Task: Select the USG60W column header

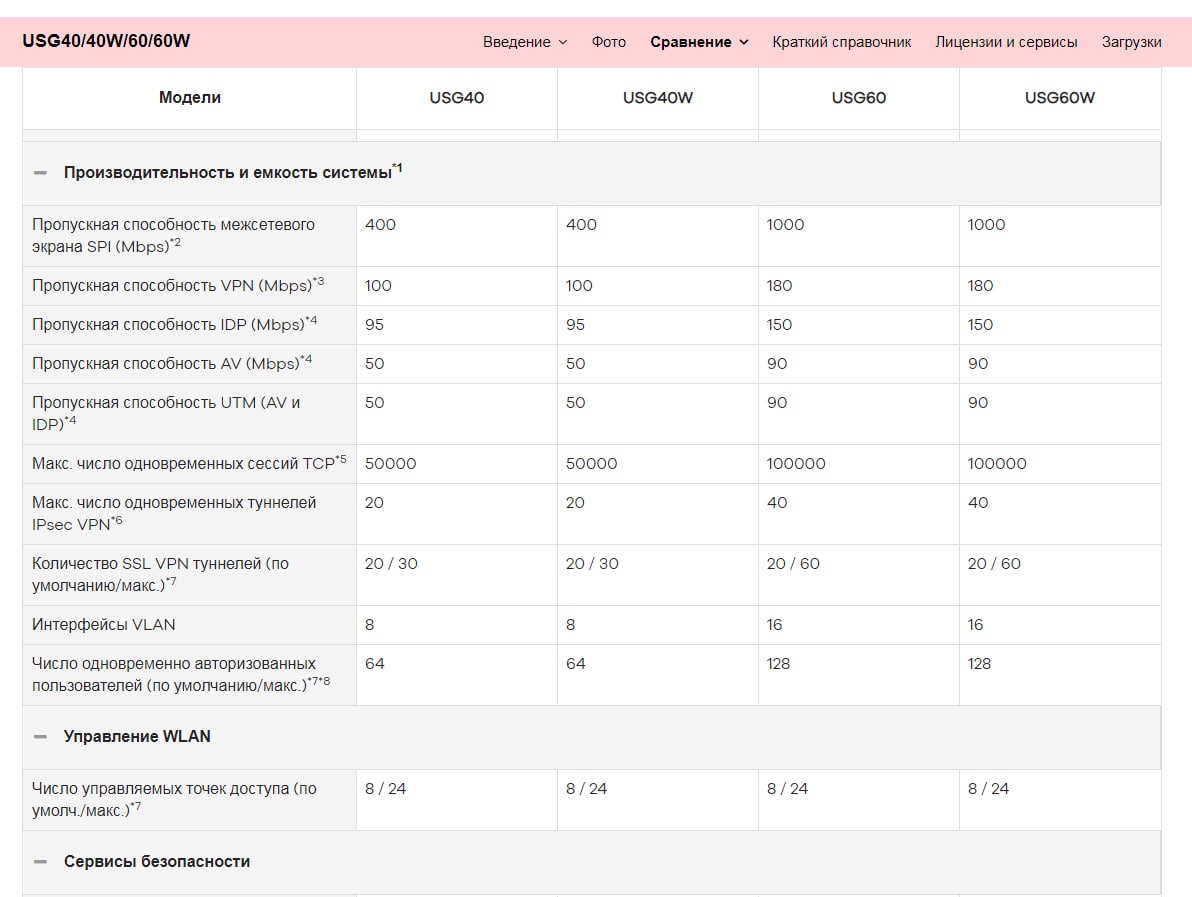Action: tap(1060, 97)
